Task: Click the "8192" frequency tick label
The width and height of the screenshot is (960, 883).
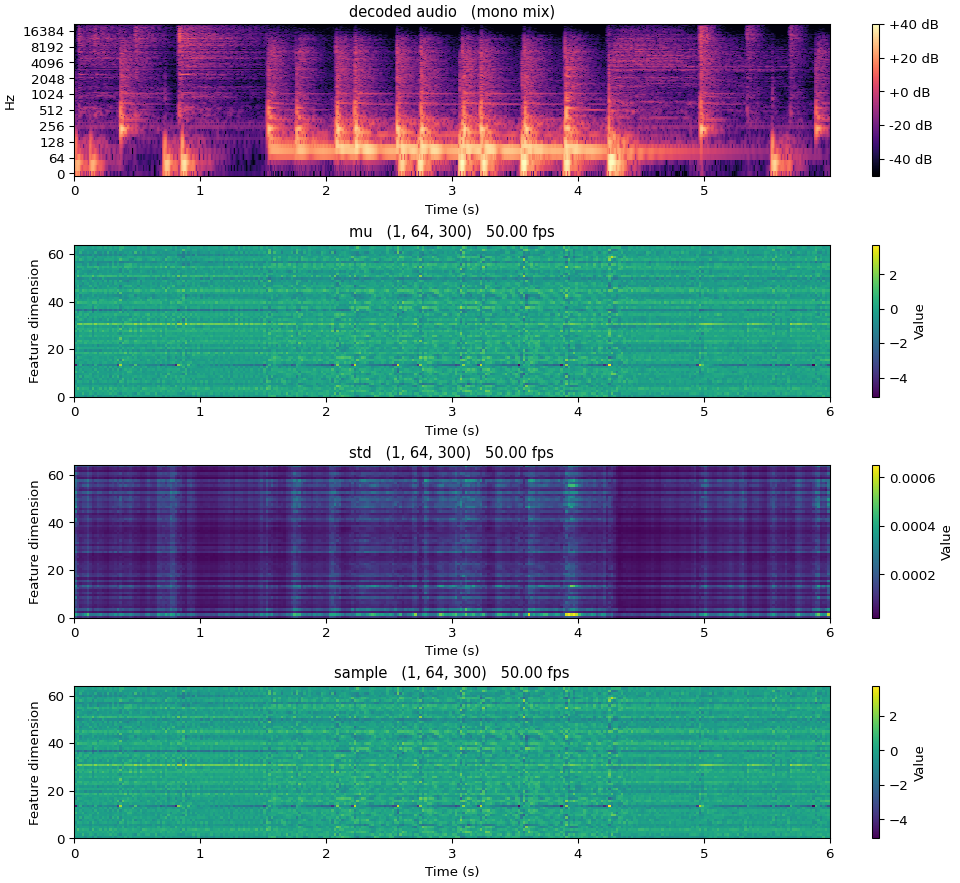Action: [x=49, y=48]
